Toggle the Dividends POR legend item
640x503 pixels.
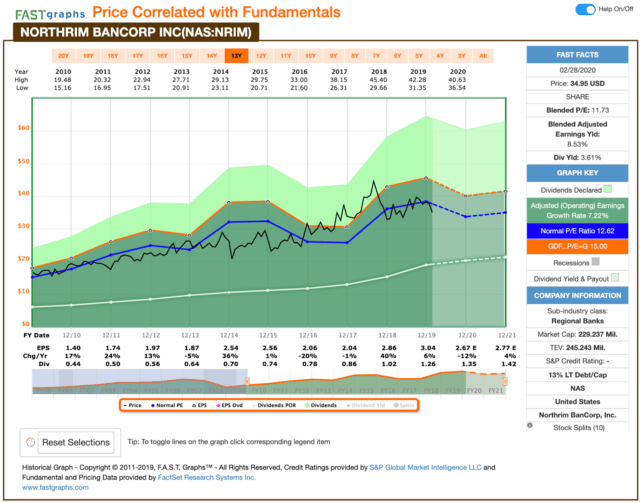click(274, 405)
